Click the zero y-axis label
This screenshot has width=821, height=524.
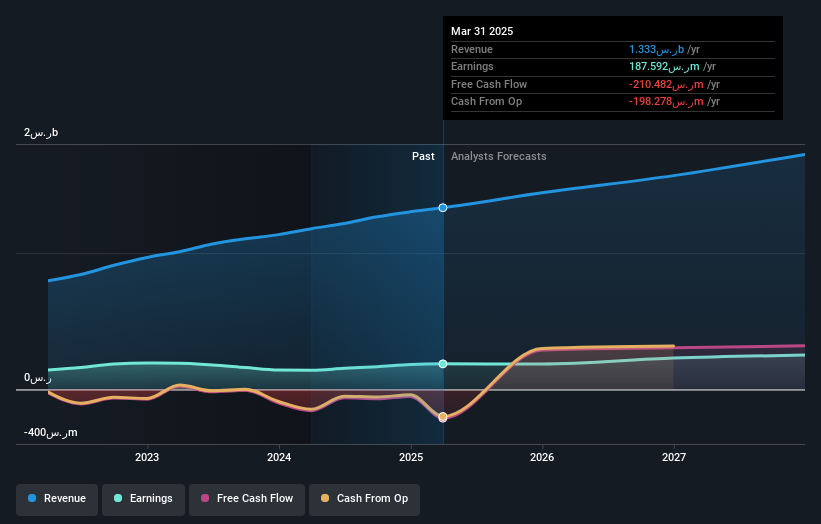[38, 377]
